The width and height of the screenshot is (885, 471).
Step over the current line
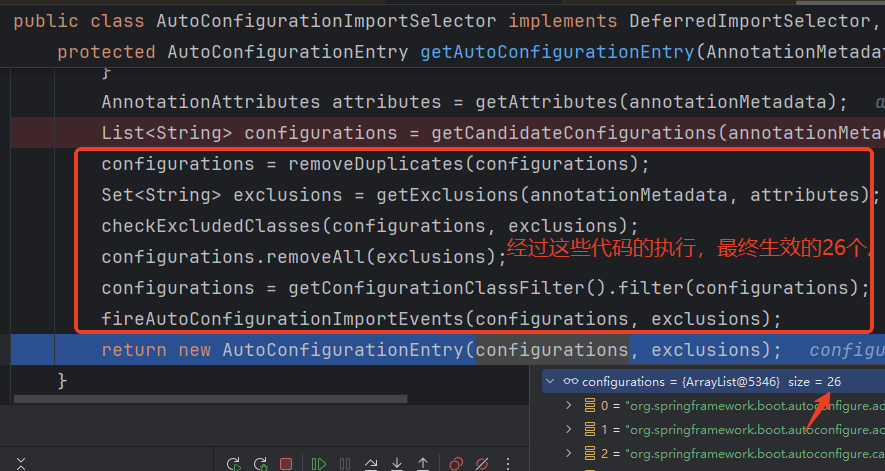(x=372, y=463)
